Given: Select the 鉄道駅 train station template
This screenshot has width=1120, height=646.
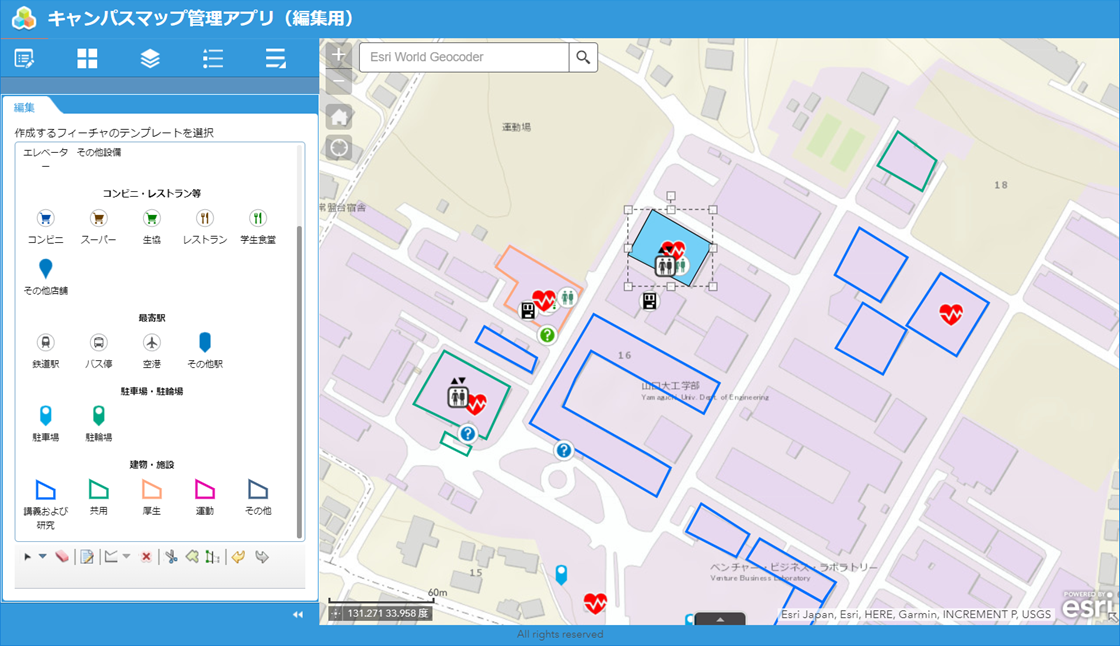Looking at the screenshot, I should [45, 343].
